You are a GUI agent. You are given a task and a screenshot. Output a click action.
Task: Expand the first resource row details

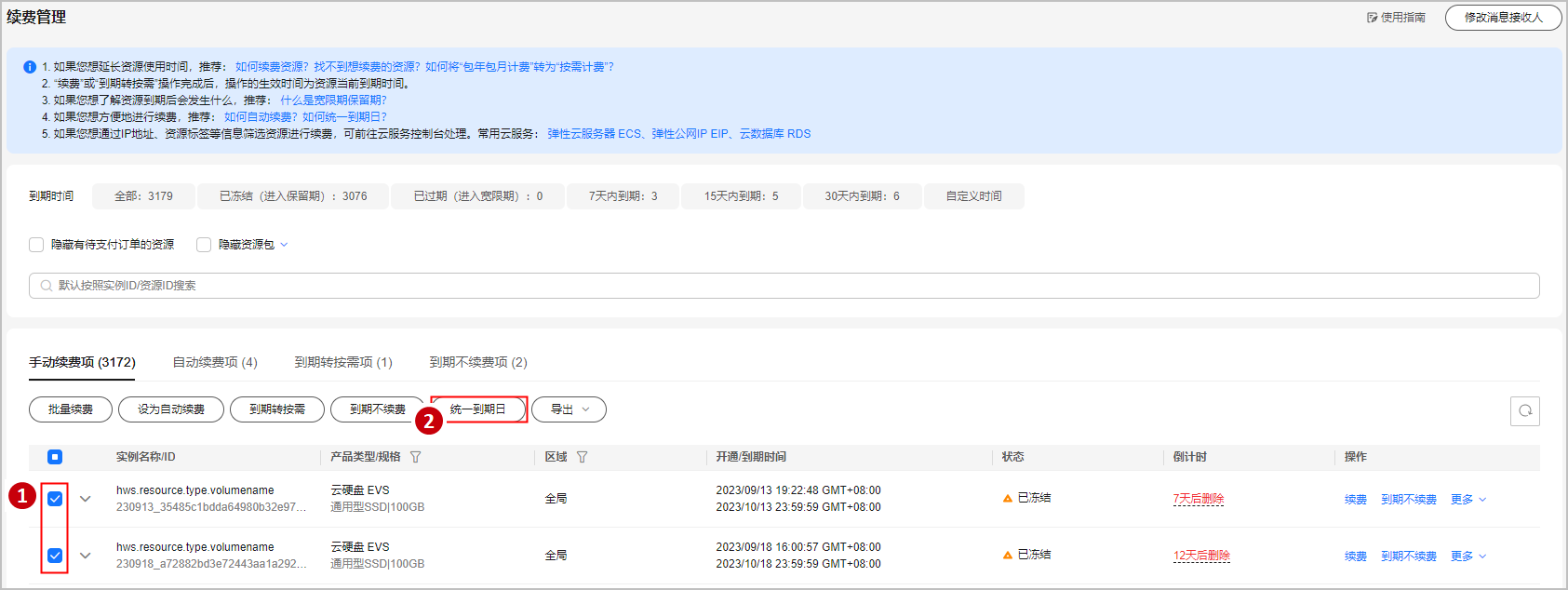pos(86,499)
